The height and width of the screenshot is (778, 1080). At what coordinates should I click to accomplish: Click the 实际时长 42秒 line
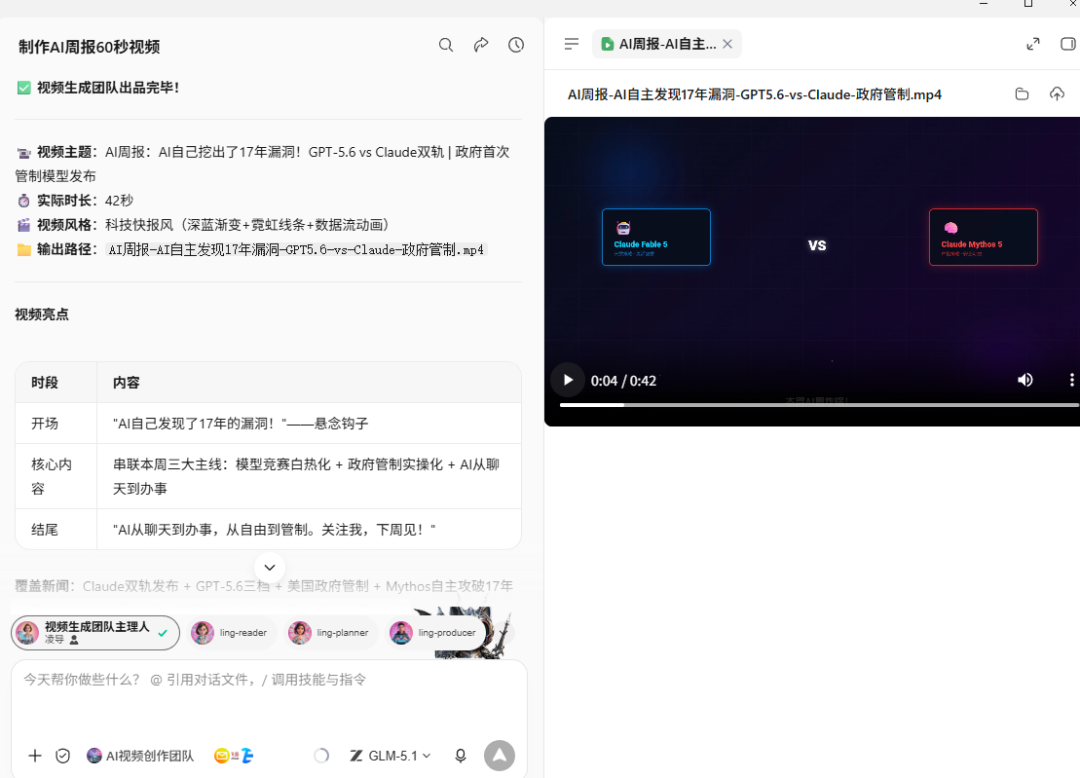tap(74, 200)
